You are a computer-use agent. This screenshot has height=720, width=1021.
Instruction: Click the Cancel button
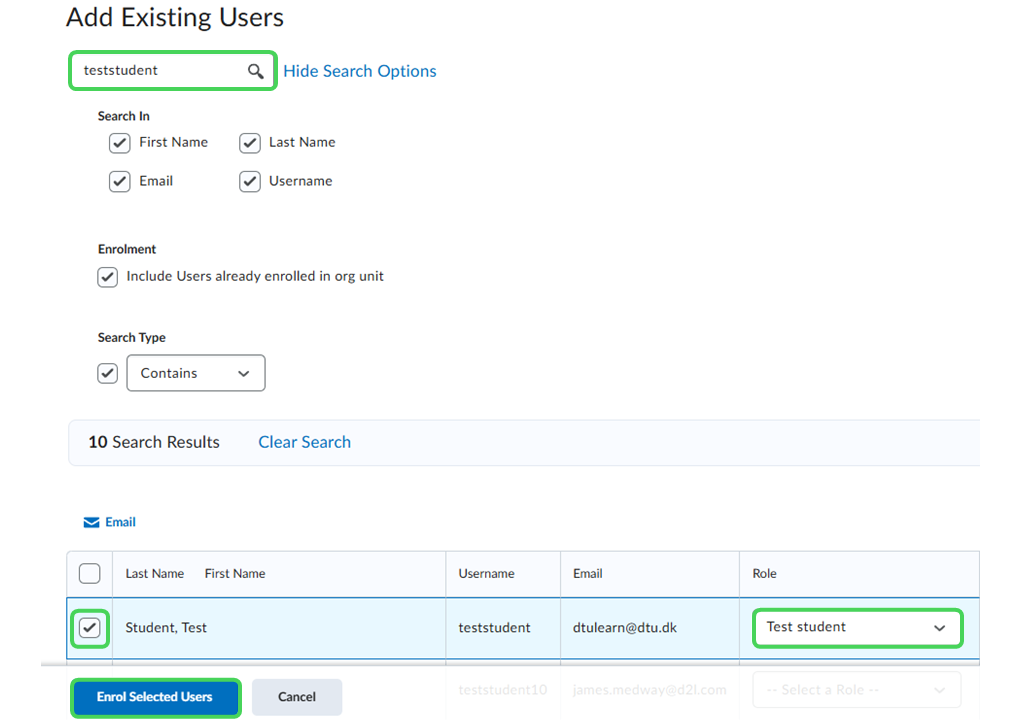point(297,697)
